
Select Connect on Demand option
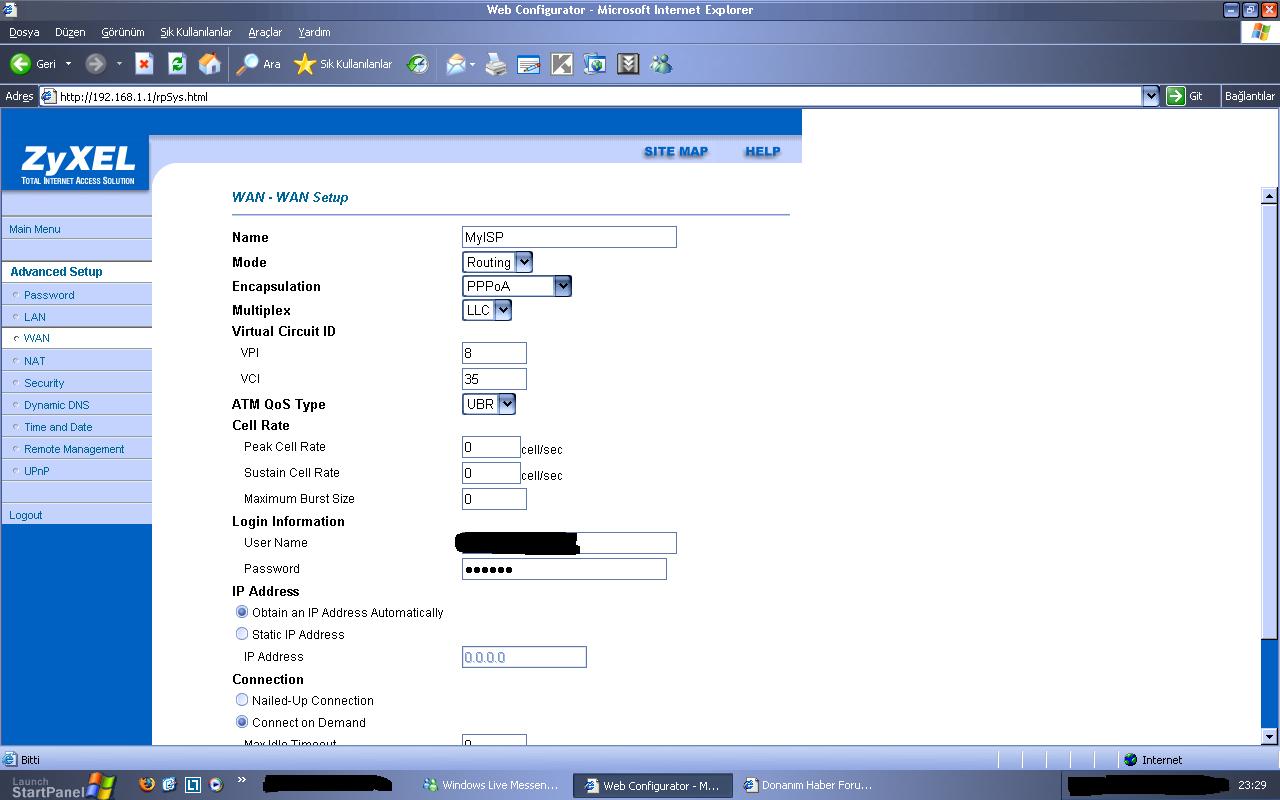(x=242, y=722)
